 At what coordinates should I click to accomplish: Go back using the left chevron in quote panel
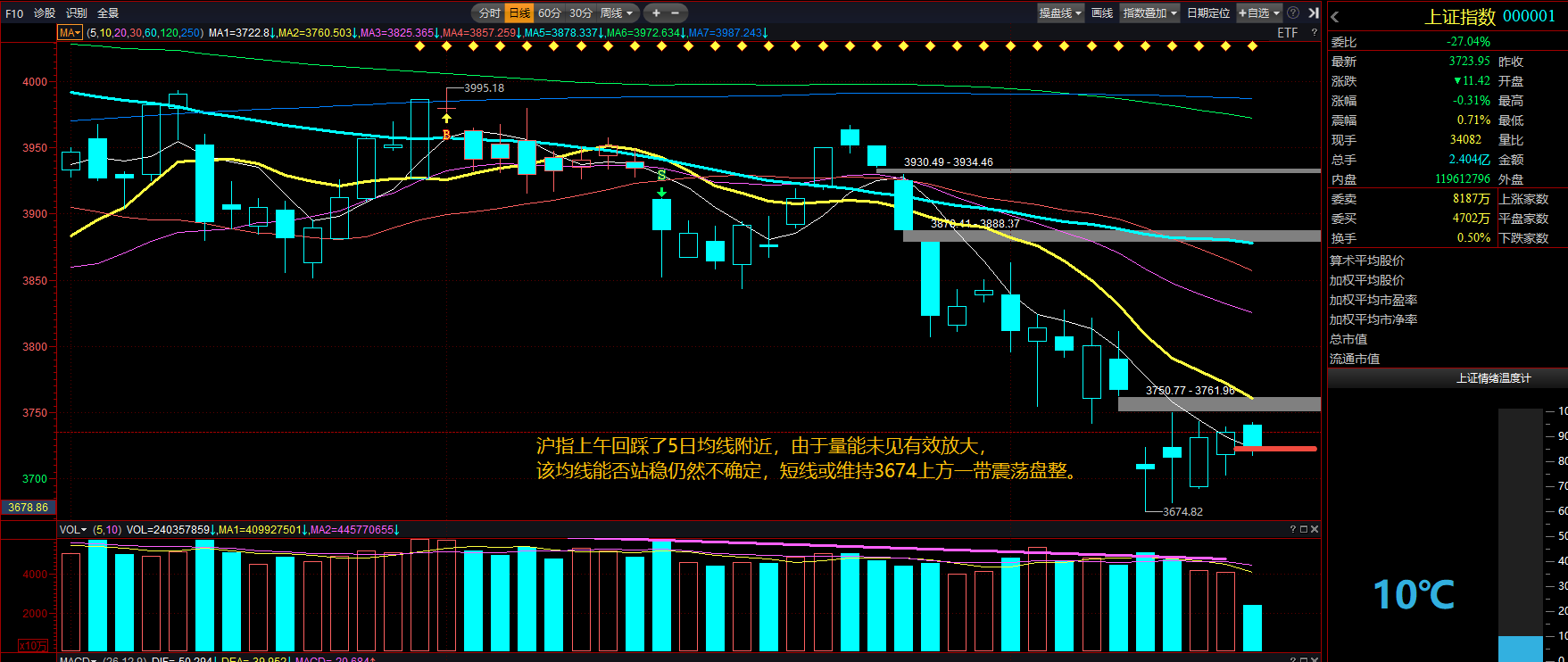point(1335,17)
